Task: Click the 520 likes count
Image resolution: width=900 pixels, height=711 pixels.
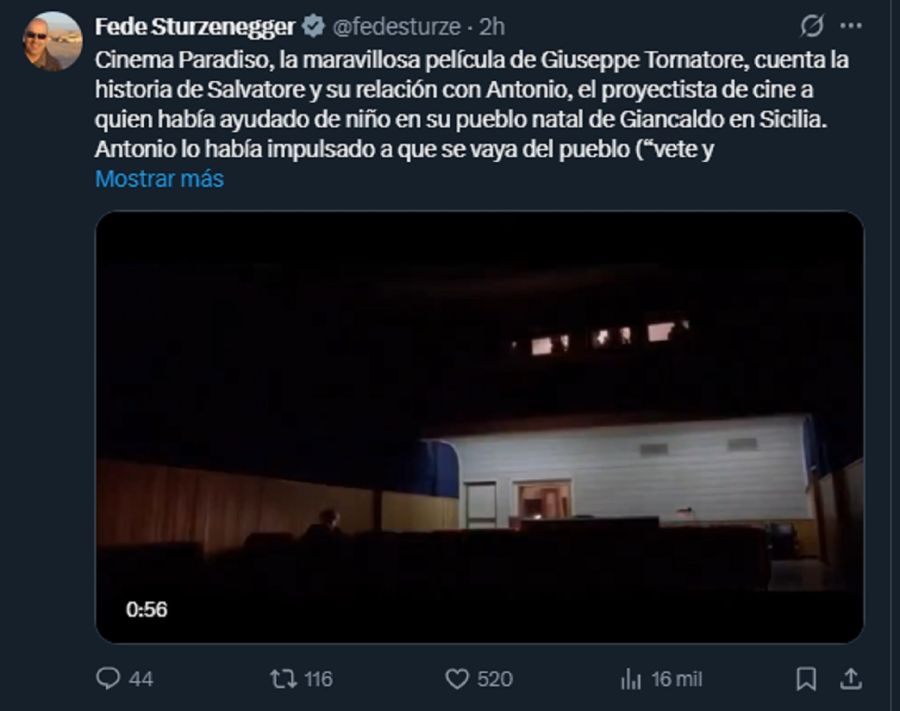Action: pos(495,679)
